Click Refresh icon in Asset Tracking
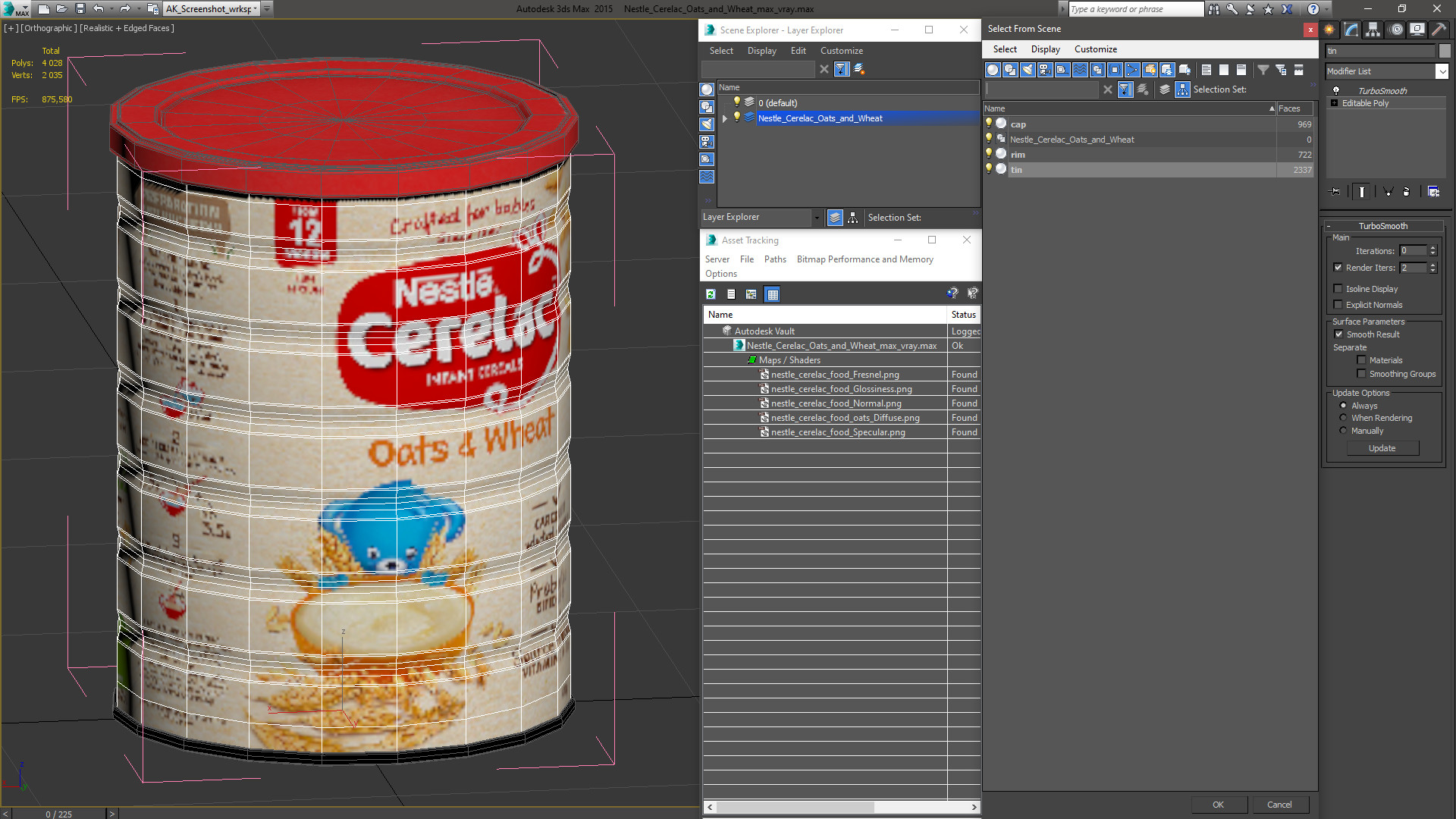1456x819 pixels. pos(711,294)
